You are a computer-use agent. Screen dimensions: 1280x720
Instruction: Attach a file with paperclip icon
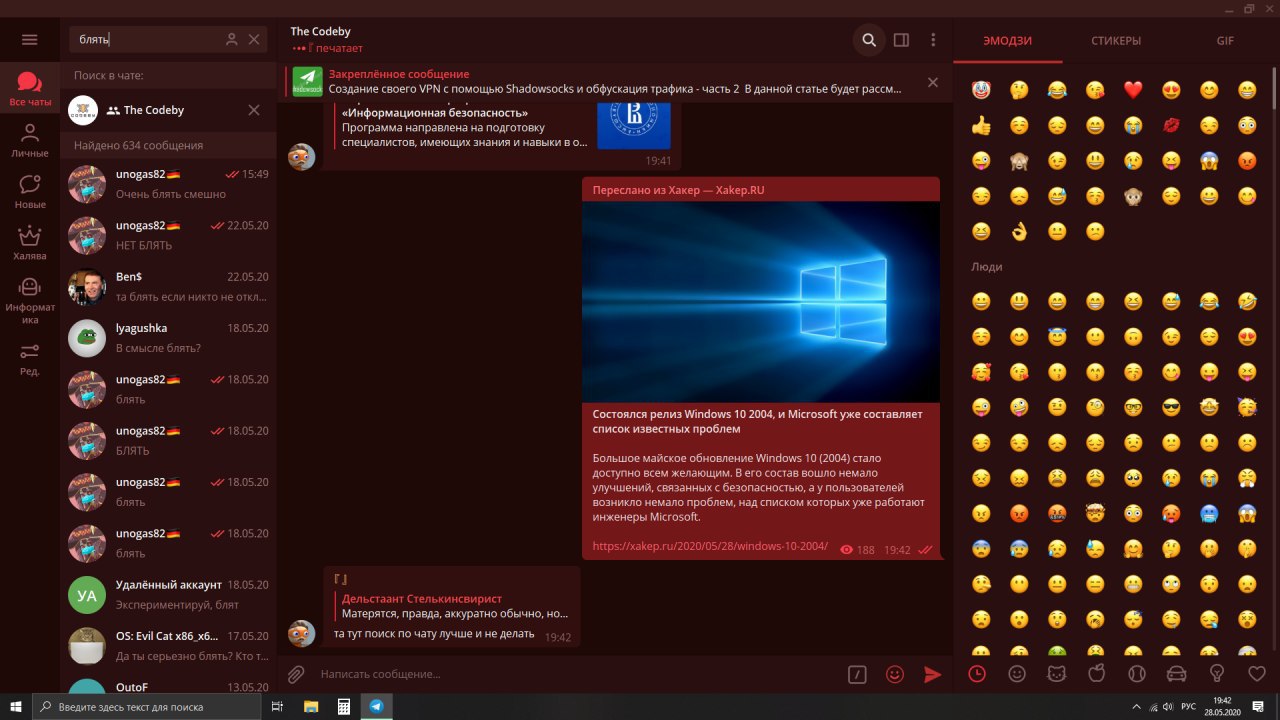tap(296, 674)
